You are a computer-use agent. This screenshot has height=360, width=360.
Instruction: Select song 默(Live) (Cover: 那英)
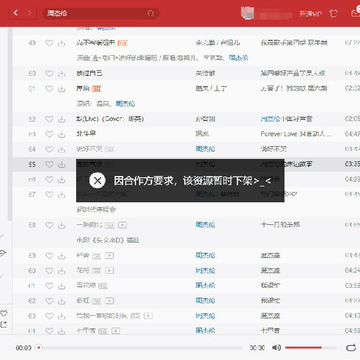tap(110, 119)
